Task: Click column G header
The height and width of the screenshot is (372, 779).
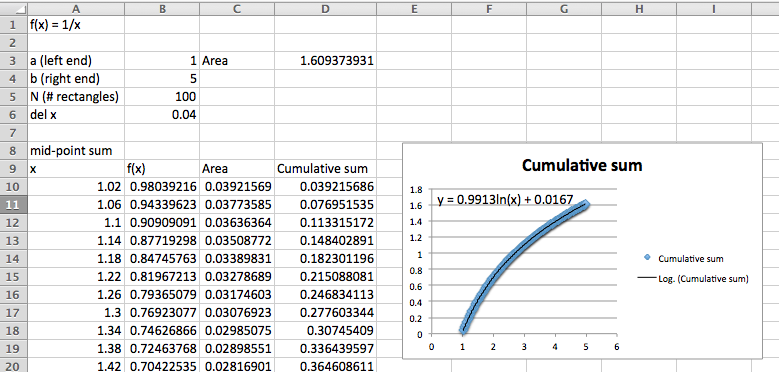Action: 564,8
